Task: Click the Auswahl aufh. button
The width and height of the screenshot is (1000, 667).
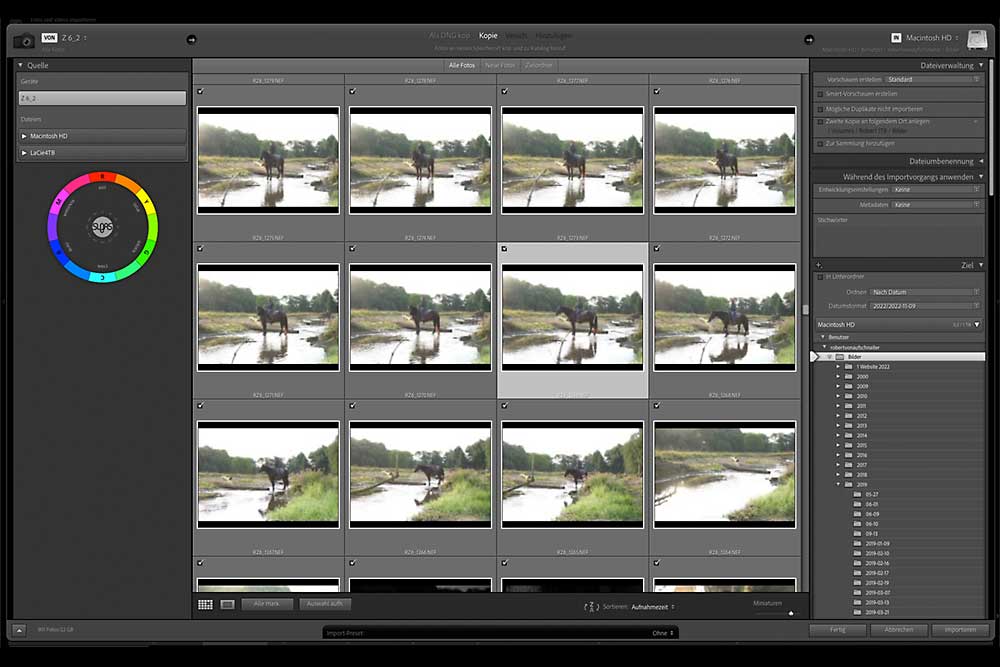Action: [x=325, y=604]
